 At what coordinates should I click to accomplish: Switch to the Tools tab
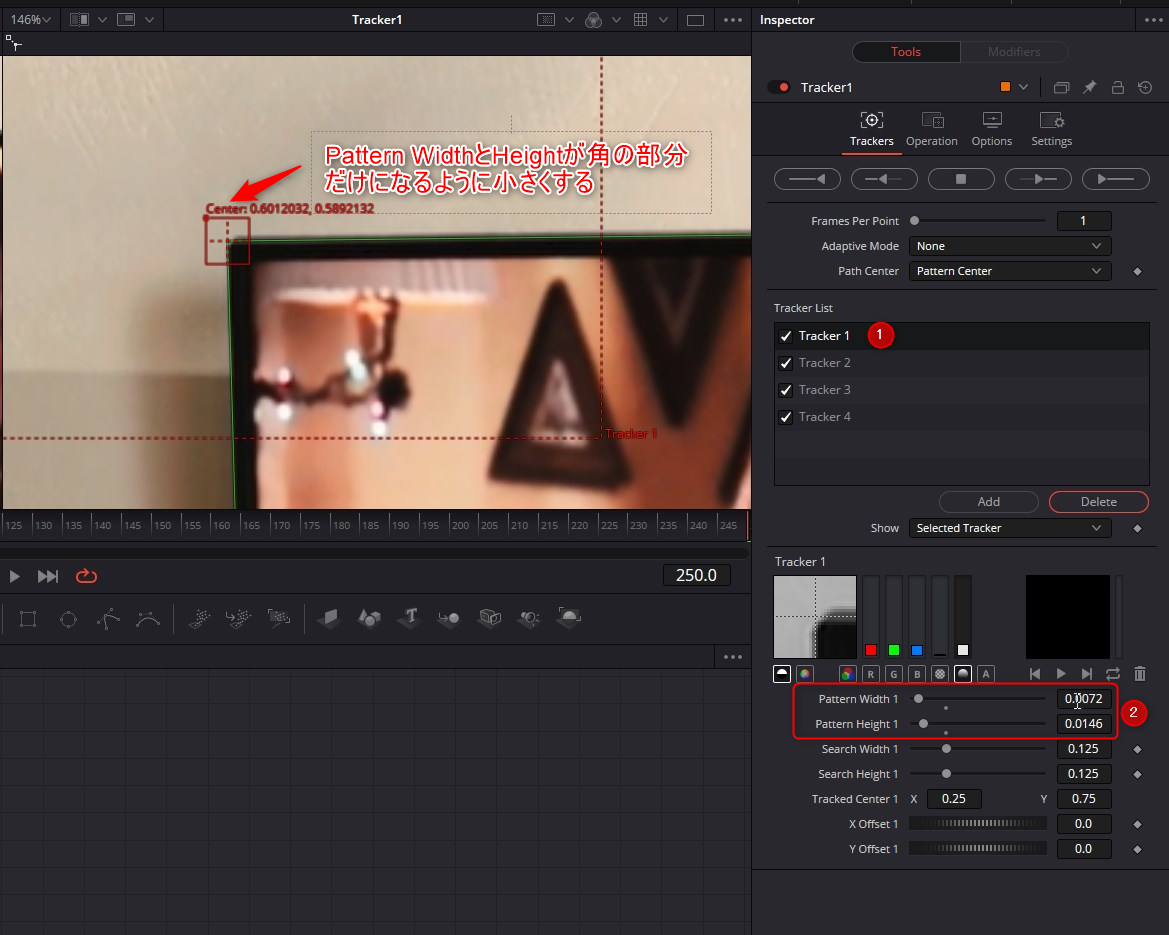[906, 51]
